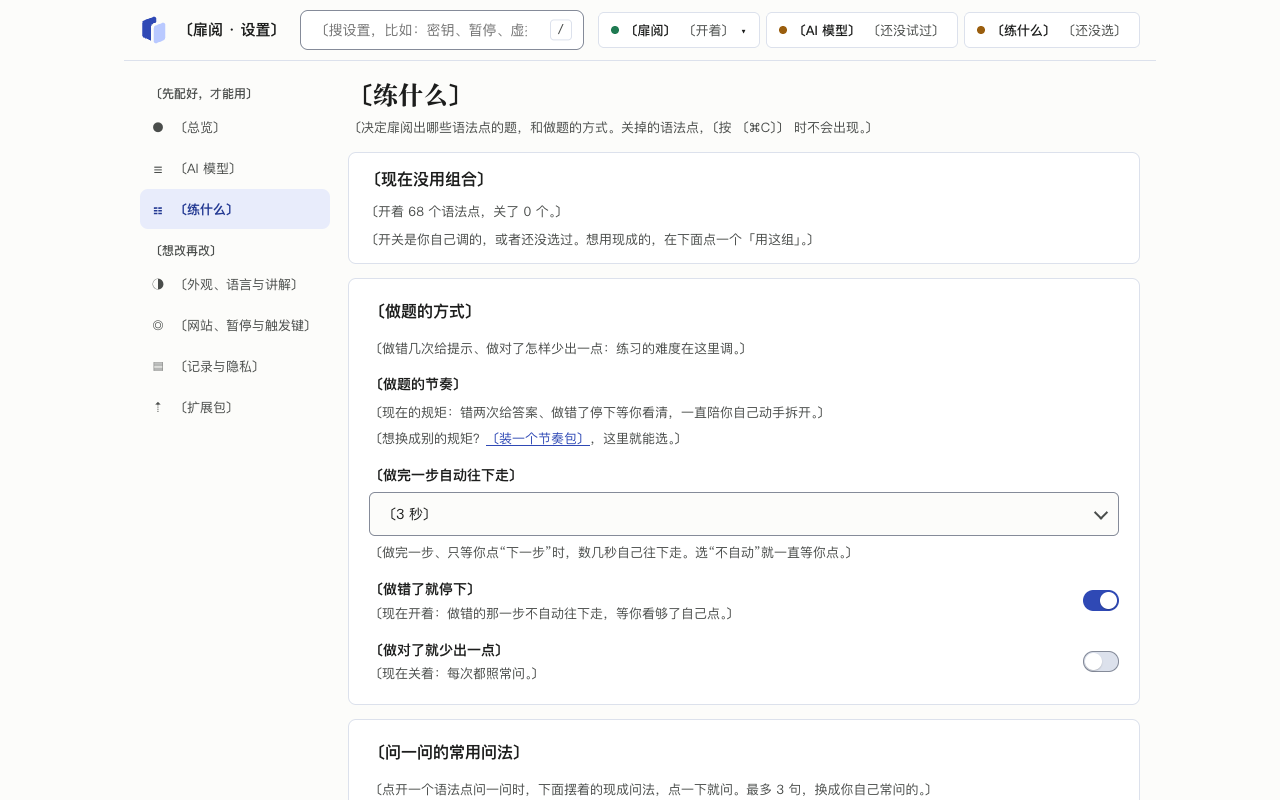The image size is (1280, 800).
Task: Click the 问一问的常用问法 heading
Action: point(448,752)
